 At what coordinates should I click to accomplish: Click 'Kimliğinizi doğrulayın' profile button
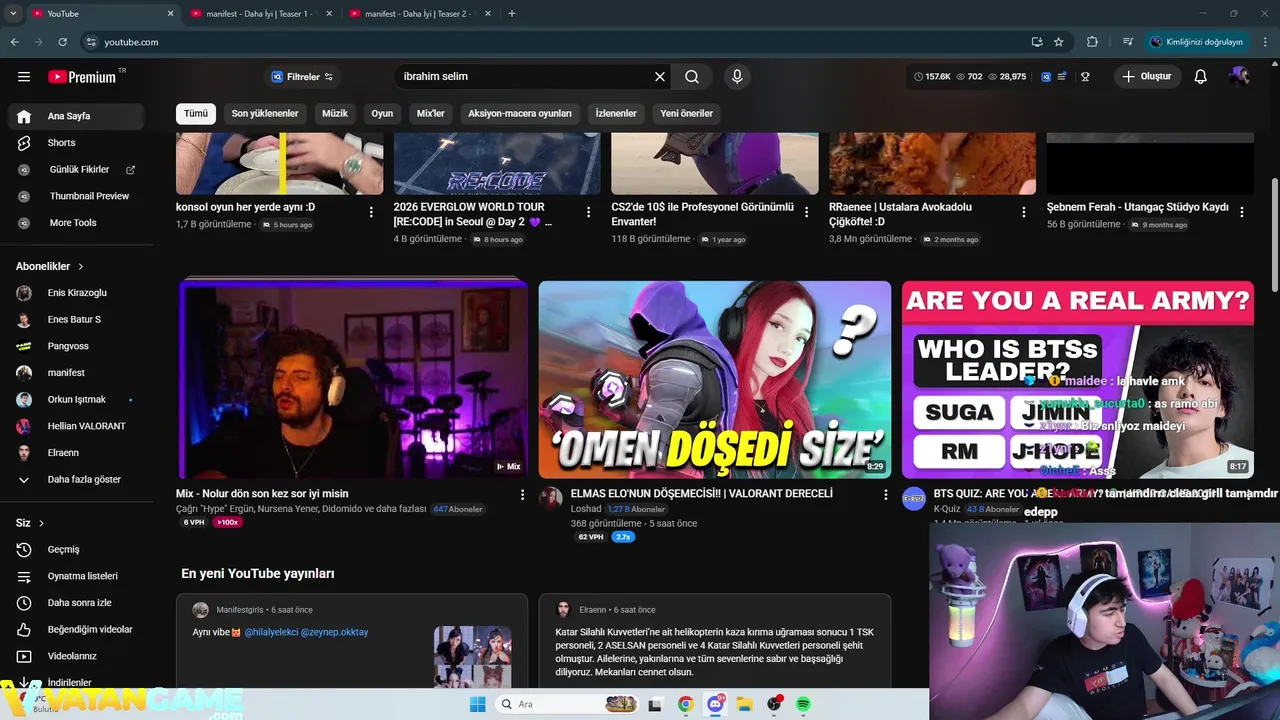pos(1196,42)
